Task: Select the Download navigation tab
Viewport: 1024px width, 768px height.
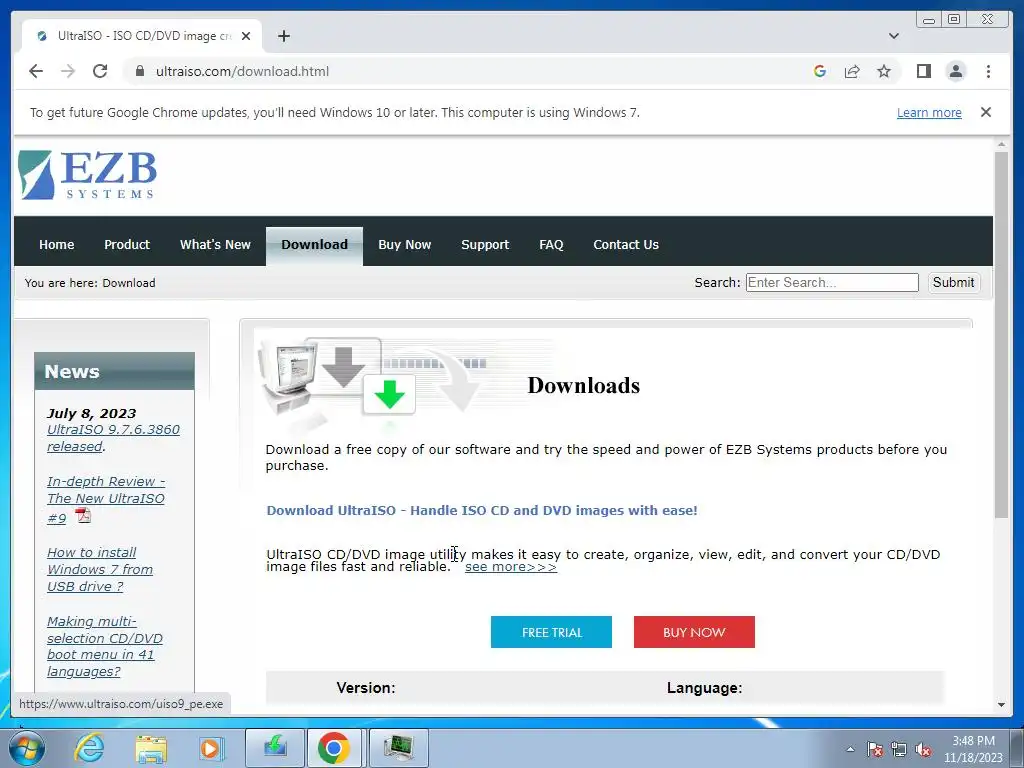Action: click(314, 244)
